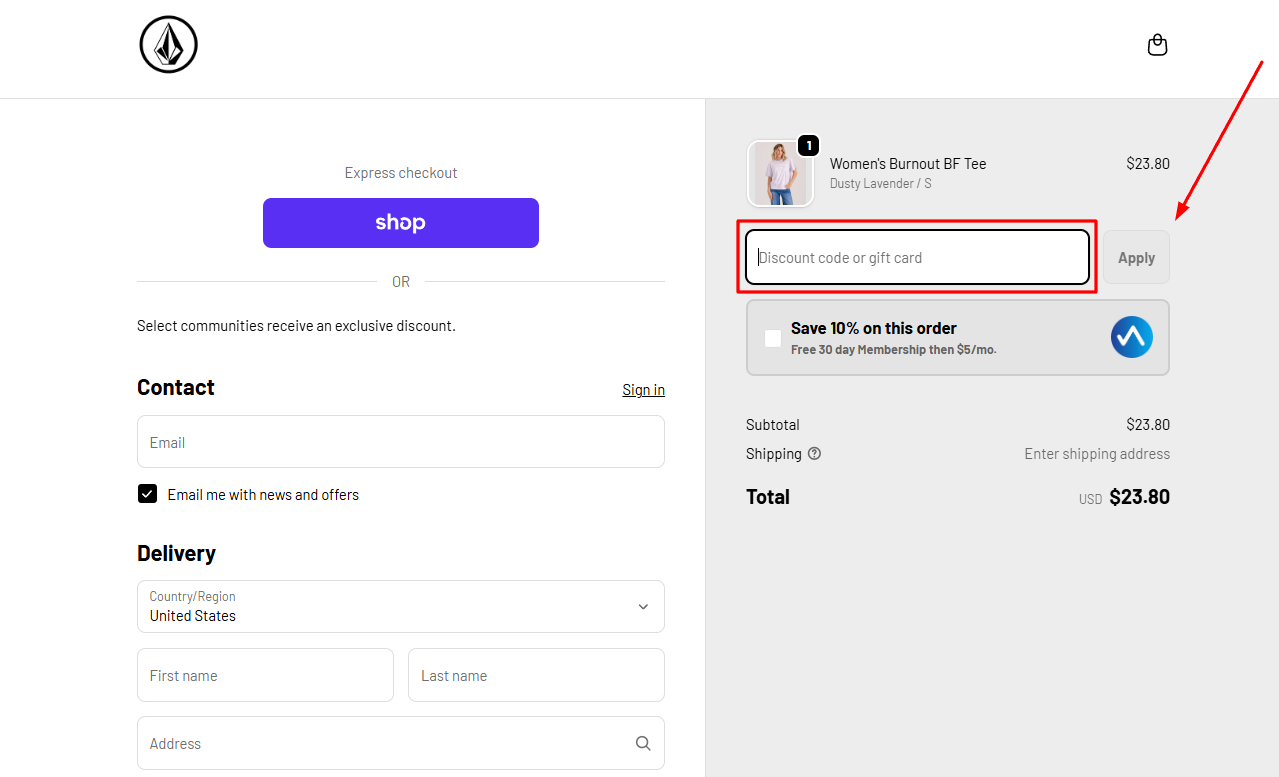The height and width of the screenshot is (777, 1279).
Task: Click into the Address field
Action: point(401,743)
